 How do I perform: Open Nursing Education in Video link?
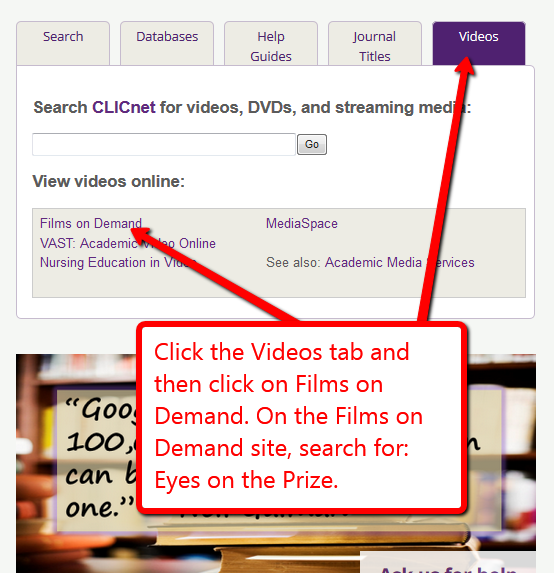coord(118,262)
